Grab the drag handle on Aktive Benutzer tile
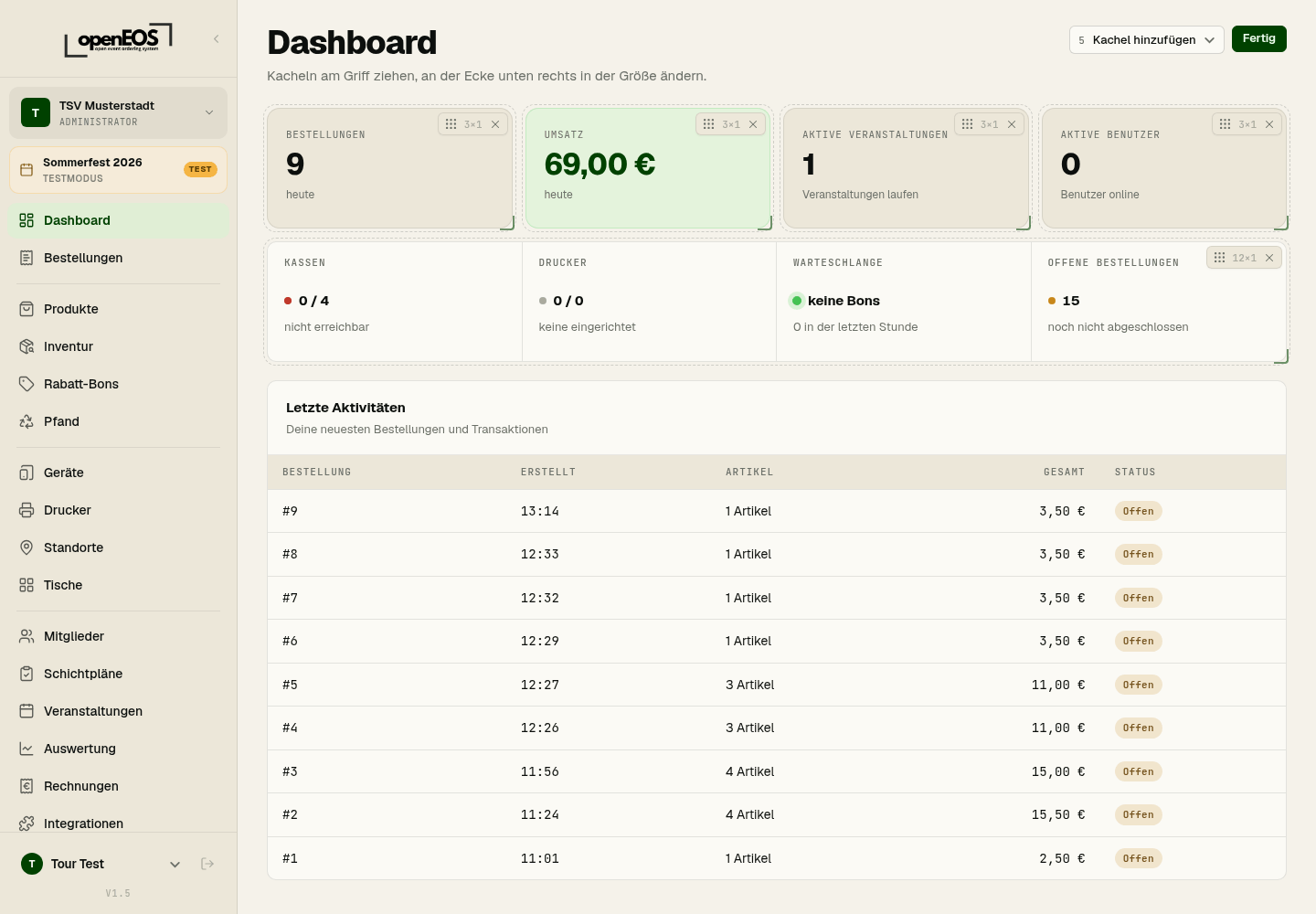Viewport: 1316px width, 914px height. tap(1225, 124)
